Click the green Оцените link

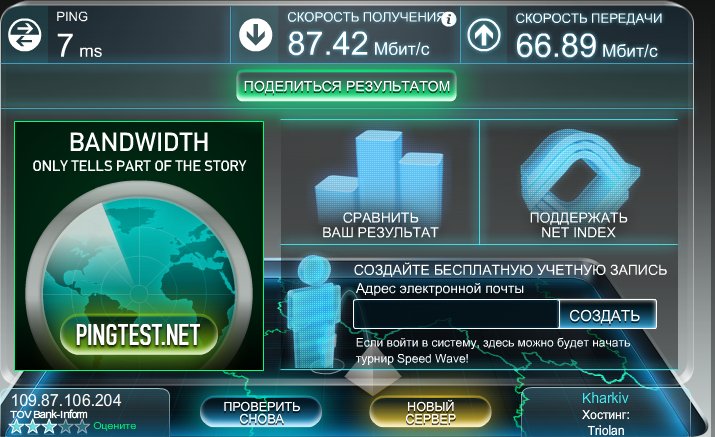click(x=115, y=427)
